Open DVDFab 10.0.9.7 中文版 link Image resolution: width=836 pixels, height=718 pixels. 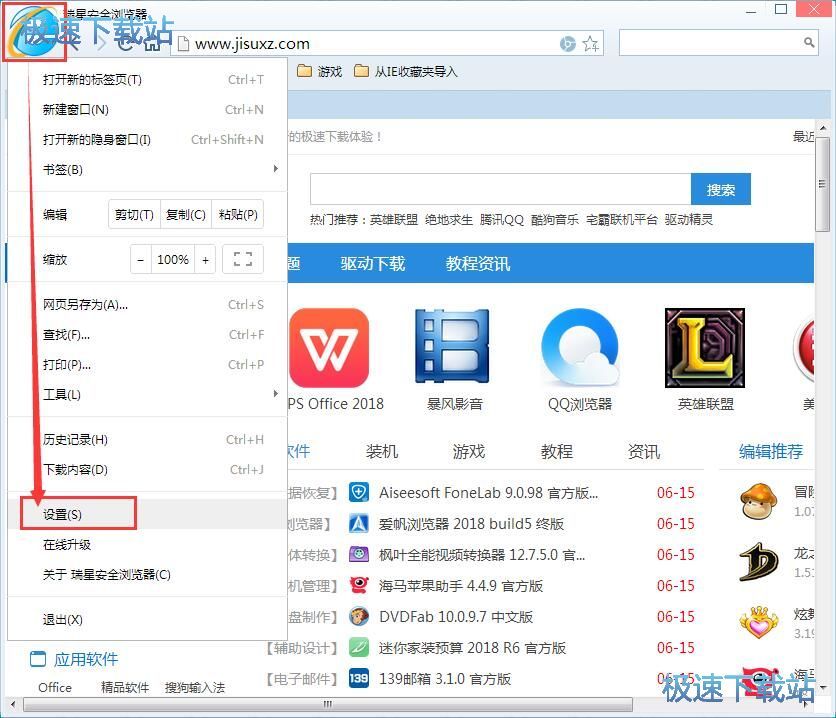[456, 617]
